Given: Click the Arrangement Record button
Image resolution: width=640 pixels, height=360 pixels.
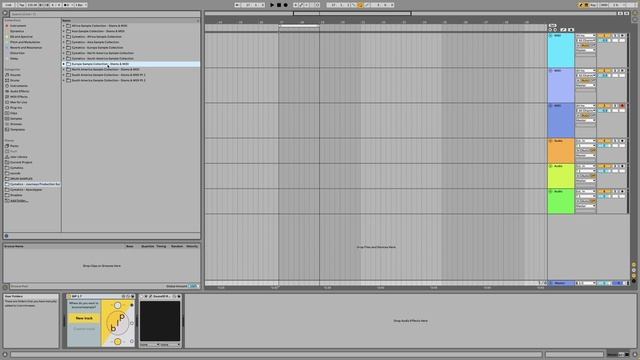Looking at the screenshot, I should click(285, 5).
